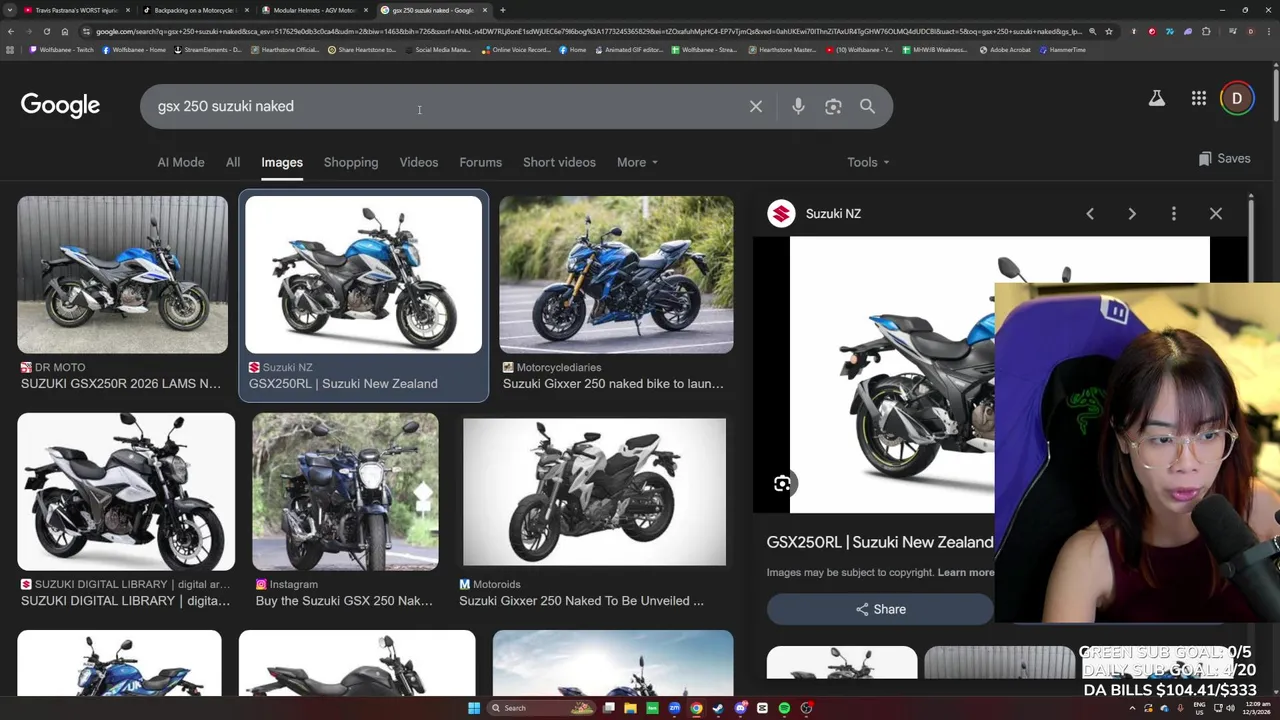The height and width of the screenshot is (720, 1280).
Task: Click the Suzuki NZ source name in preview
Action: coord(833,213)
